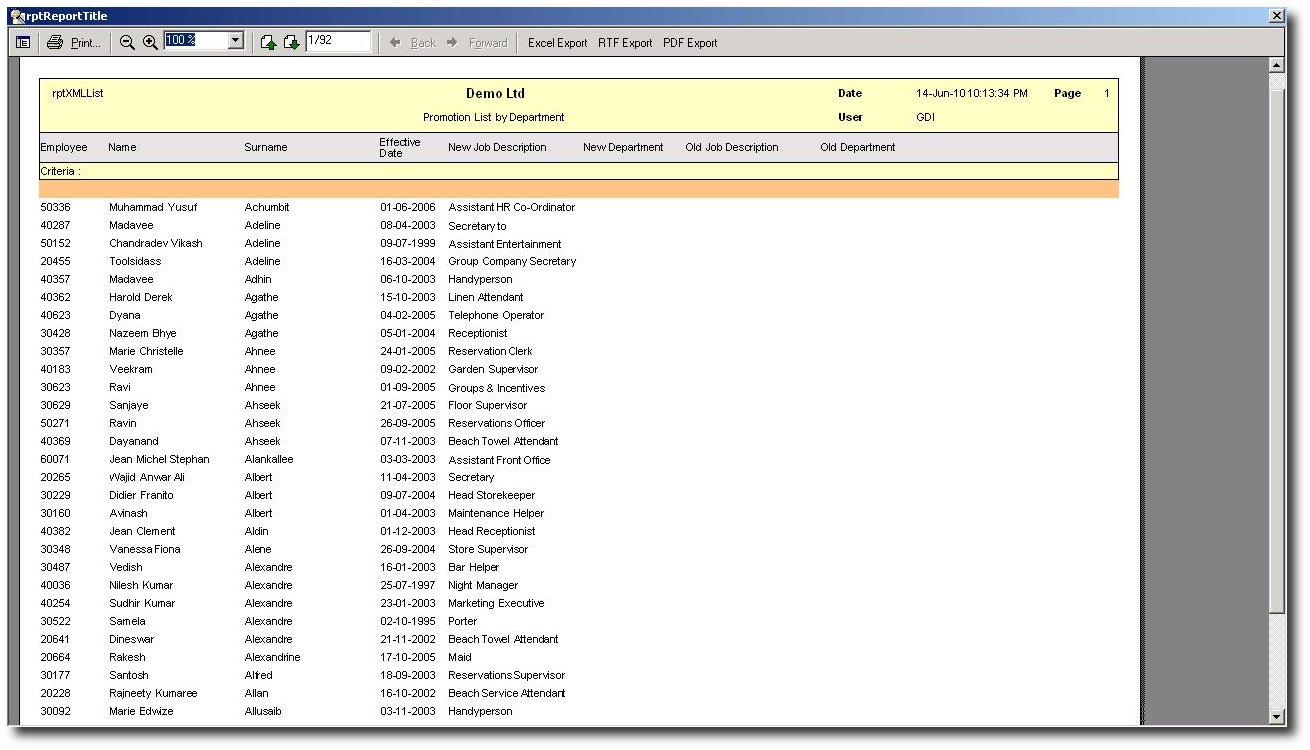
Task: Click the Forward navigation arrow
Action: click(477, 43)
